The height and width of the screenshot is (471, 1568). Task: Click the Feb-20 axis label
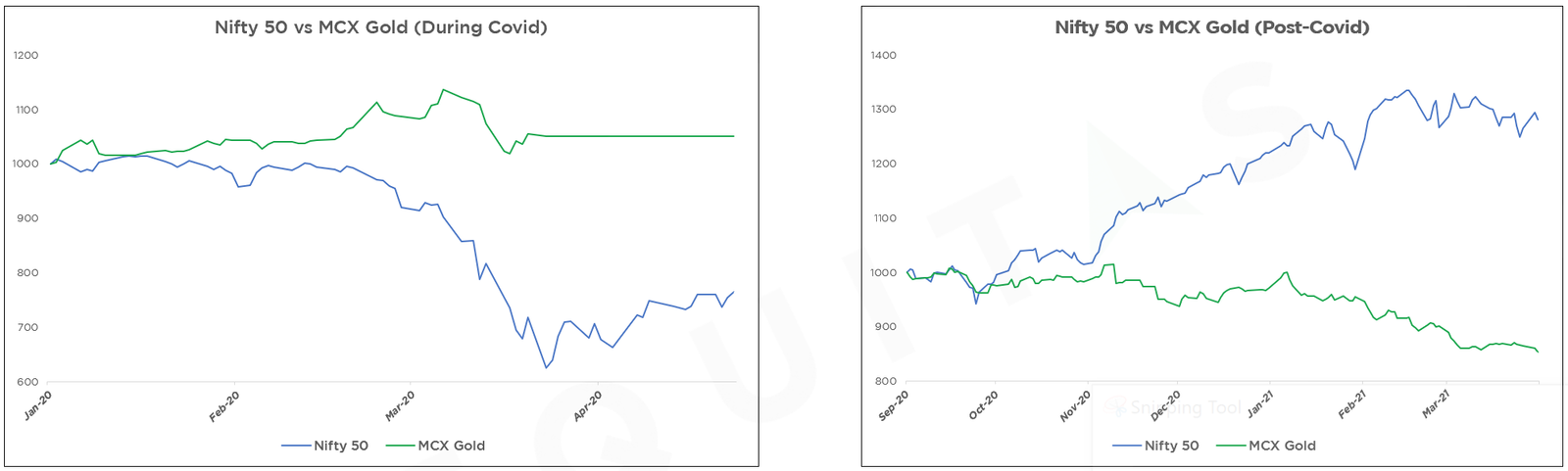point(224,406)
